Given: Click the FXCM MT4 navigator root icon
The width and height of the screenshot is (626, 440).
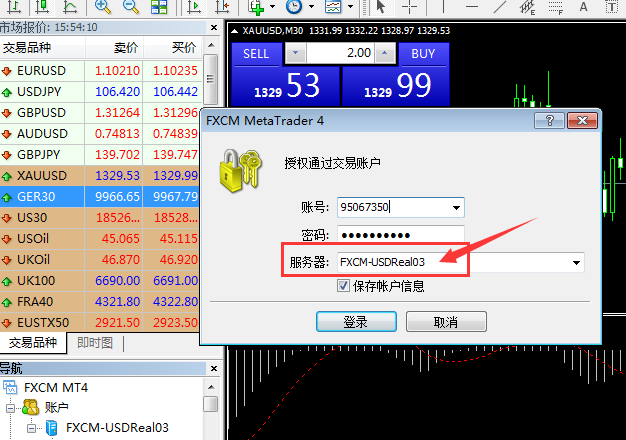Looking at the screenshot, I should click(10, 387).
